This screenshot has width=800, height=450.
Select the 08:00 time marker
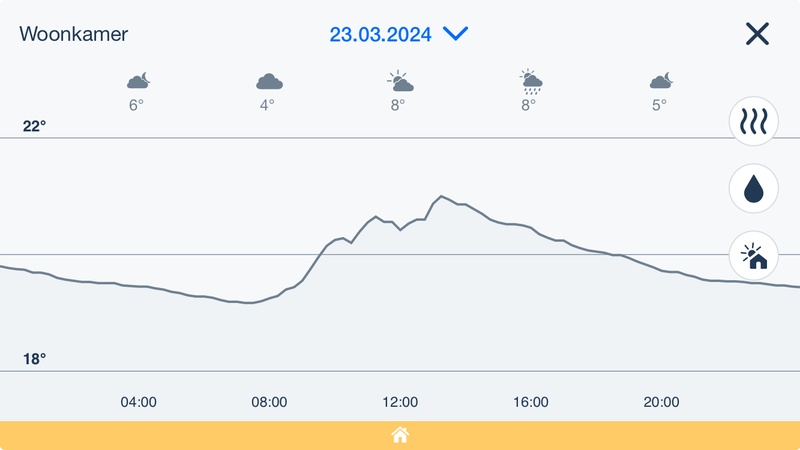click(x=269, y=402)
